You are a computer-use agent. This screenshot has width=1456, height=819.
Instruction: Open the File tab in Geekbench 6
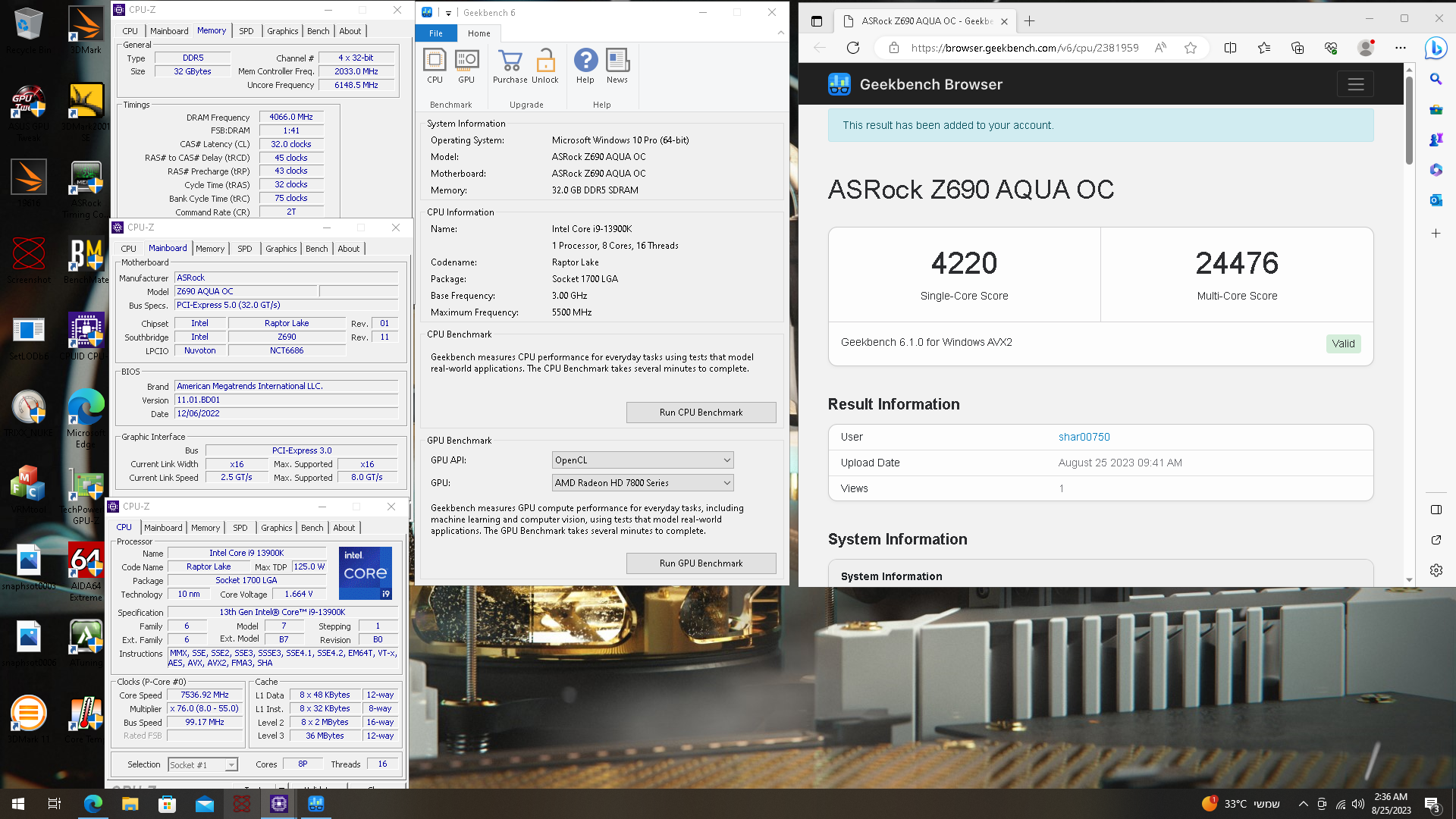click(x=436, y=33)
